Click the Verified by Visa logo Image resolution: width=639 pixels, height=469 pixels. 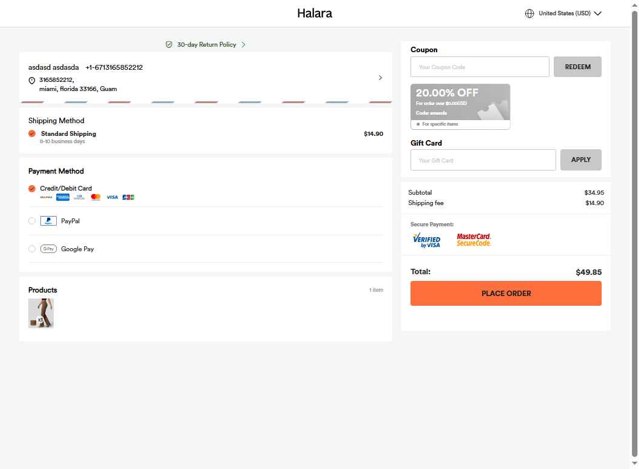click(426, 240)
